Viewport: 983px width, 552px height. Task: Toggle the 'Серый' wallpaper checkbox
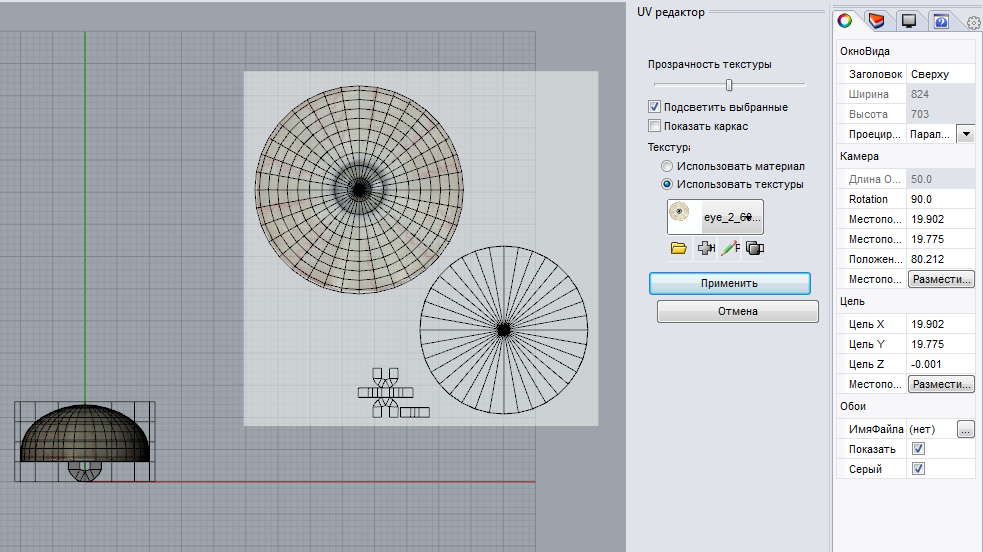pos(918,469)
